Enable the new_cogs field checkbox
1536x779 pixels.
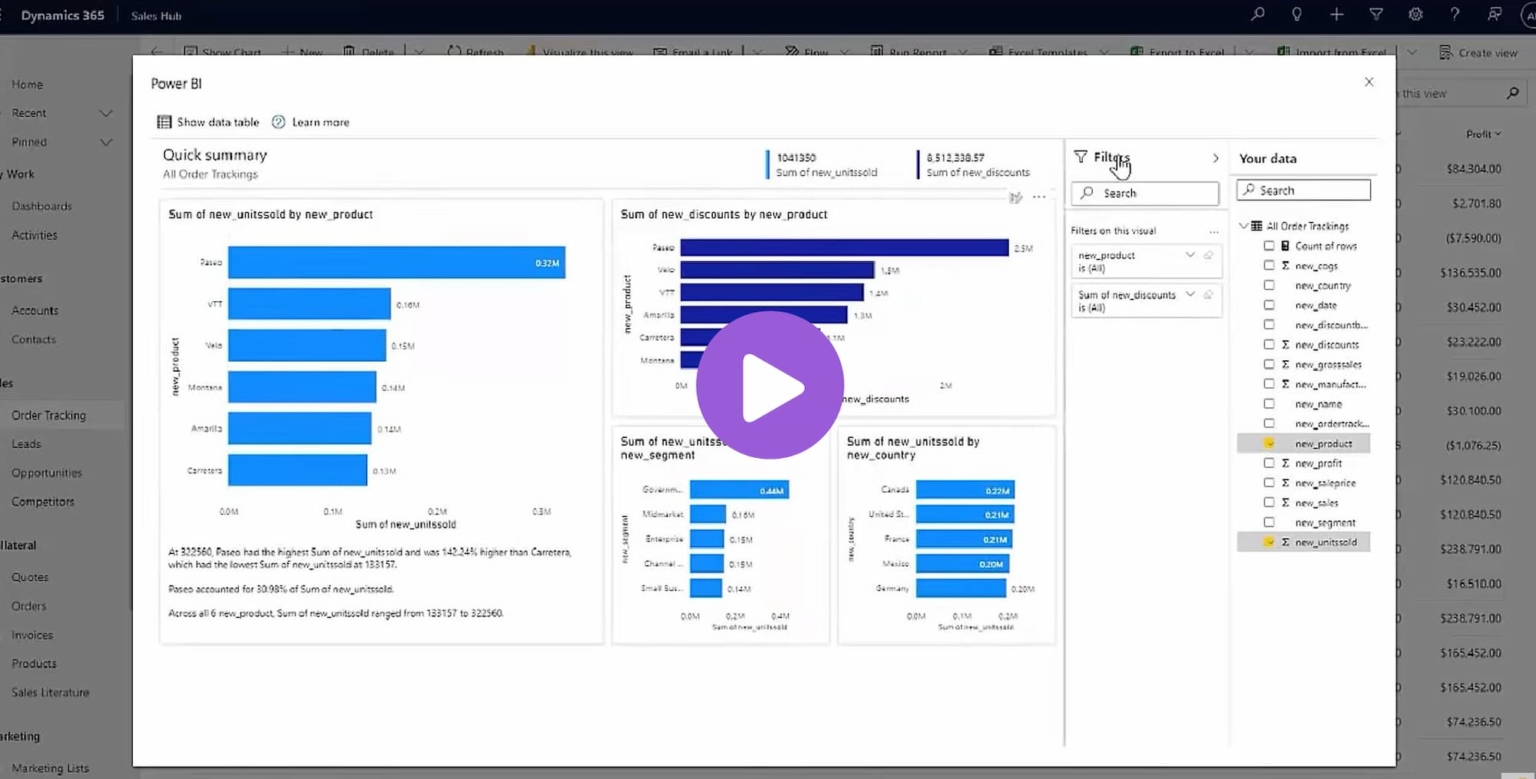tap(1270, 265)
